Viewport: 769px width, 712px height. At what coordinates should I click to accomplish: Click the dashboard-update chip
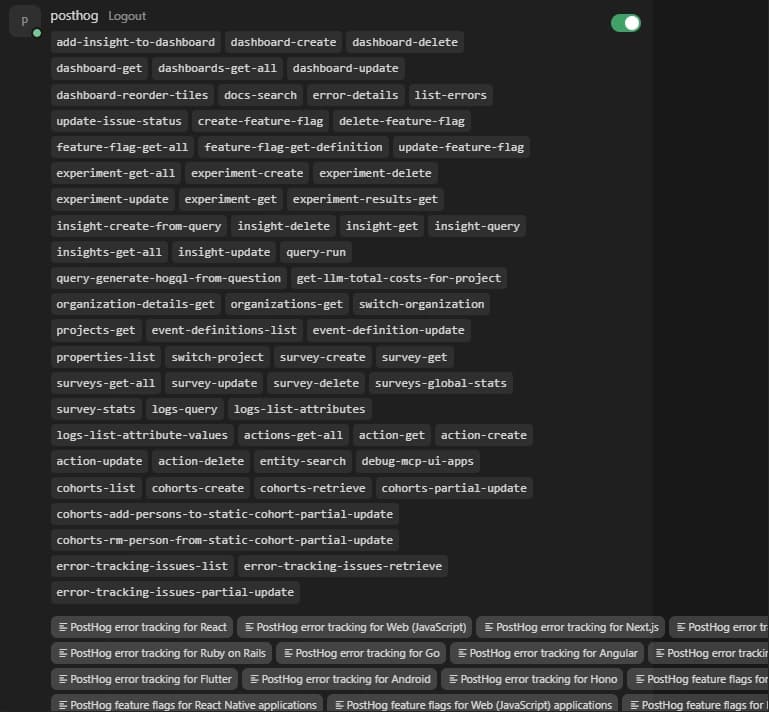pos(346,68)
